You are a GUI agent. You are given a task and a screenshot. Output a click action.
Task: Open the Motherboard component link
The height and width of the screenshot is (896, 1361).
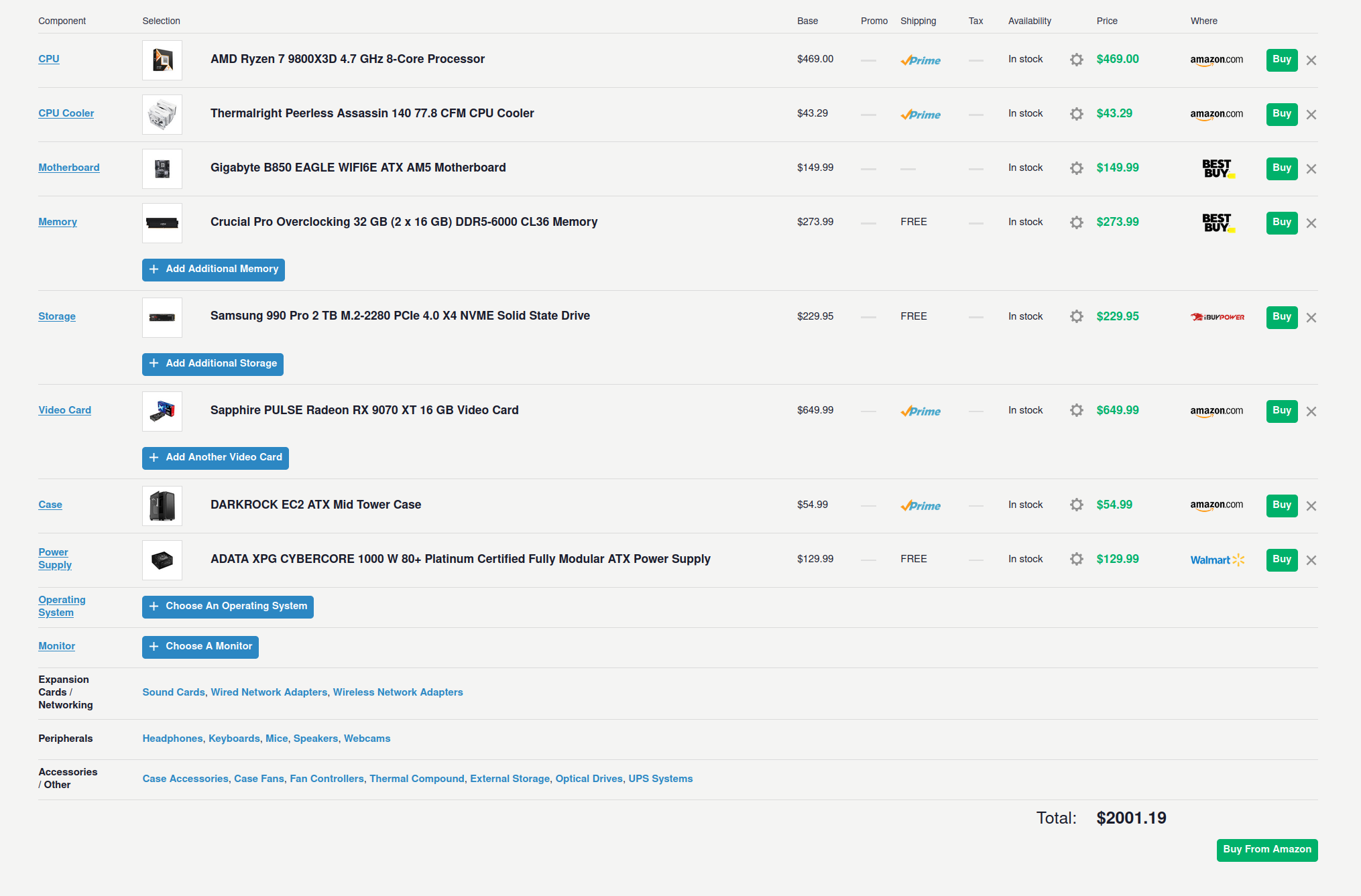pos(69,168)
